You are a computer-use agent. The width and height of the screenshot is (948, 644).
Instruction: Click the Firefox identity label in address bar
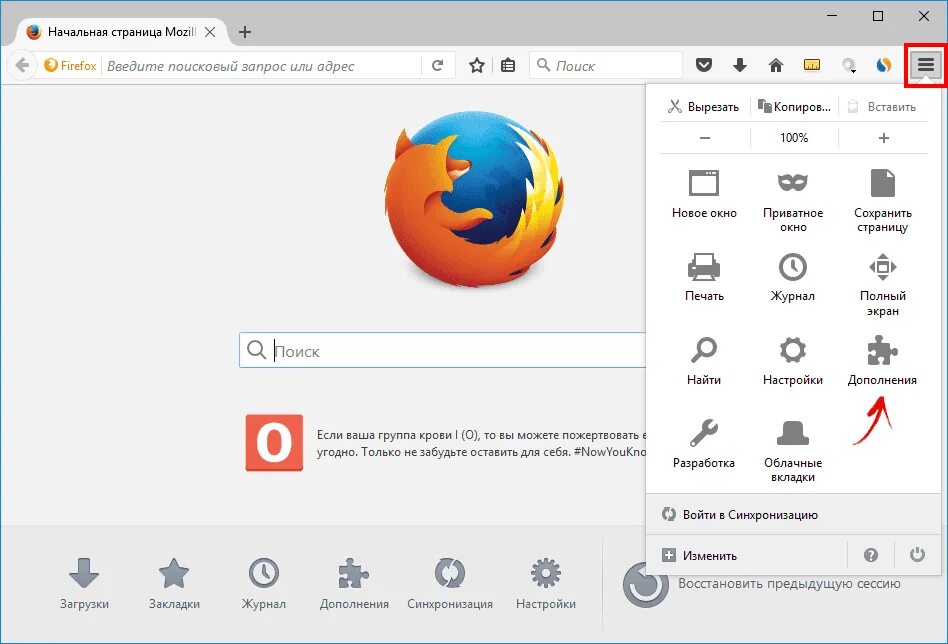tap(70, 65)
